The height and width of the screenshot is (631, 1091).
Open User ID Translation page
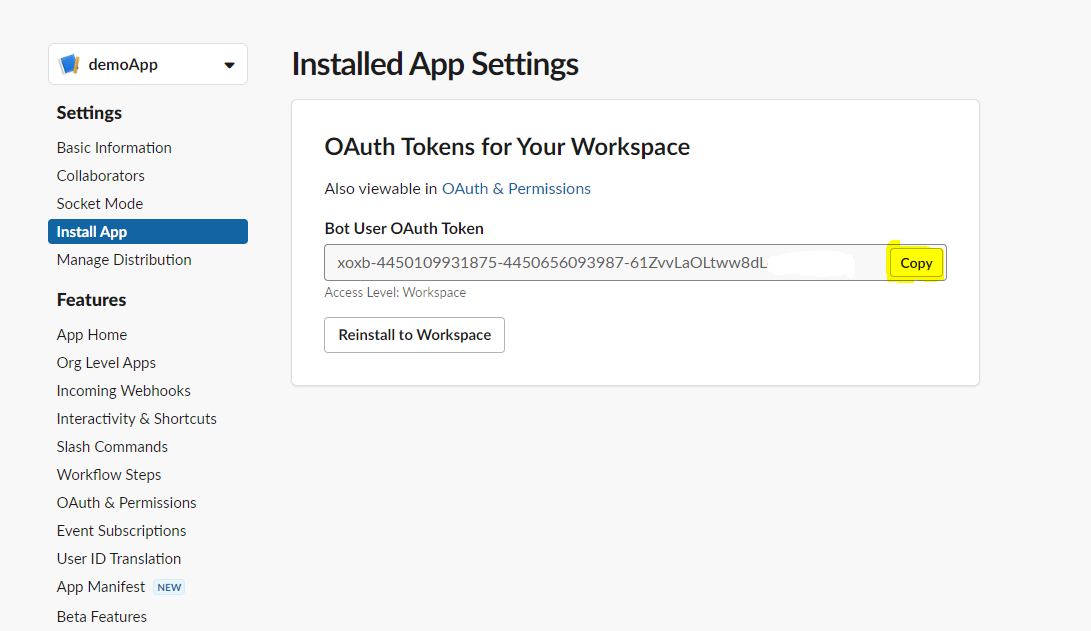click(x=118, y=559)
